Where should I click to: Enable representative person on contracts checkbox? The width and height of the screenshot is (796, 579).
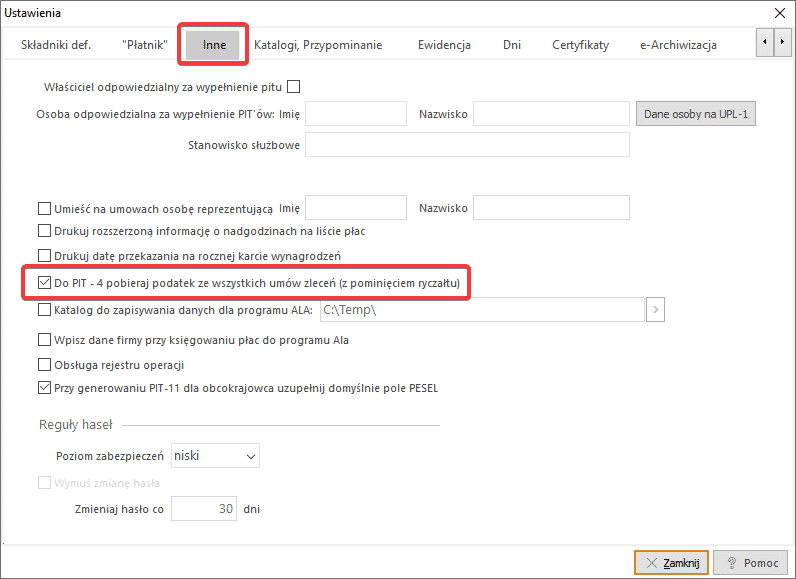click(44, 209)
